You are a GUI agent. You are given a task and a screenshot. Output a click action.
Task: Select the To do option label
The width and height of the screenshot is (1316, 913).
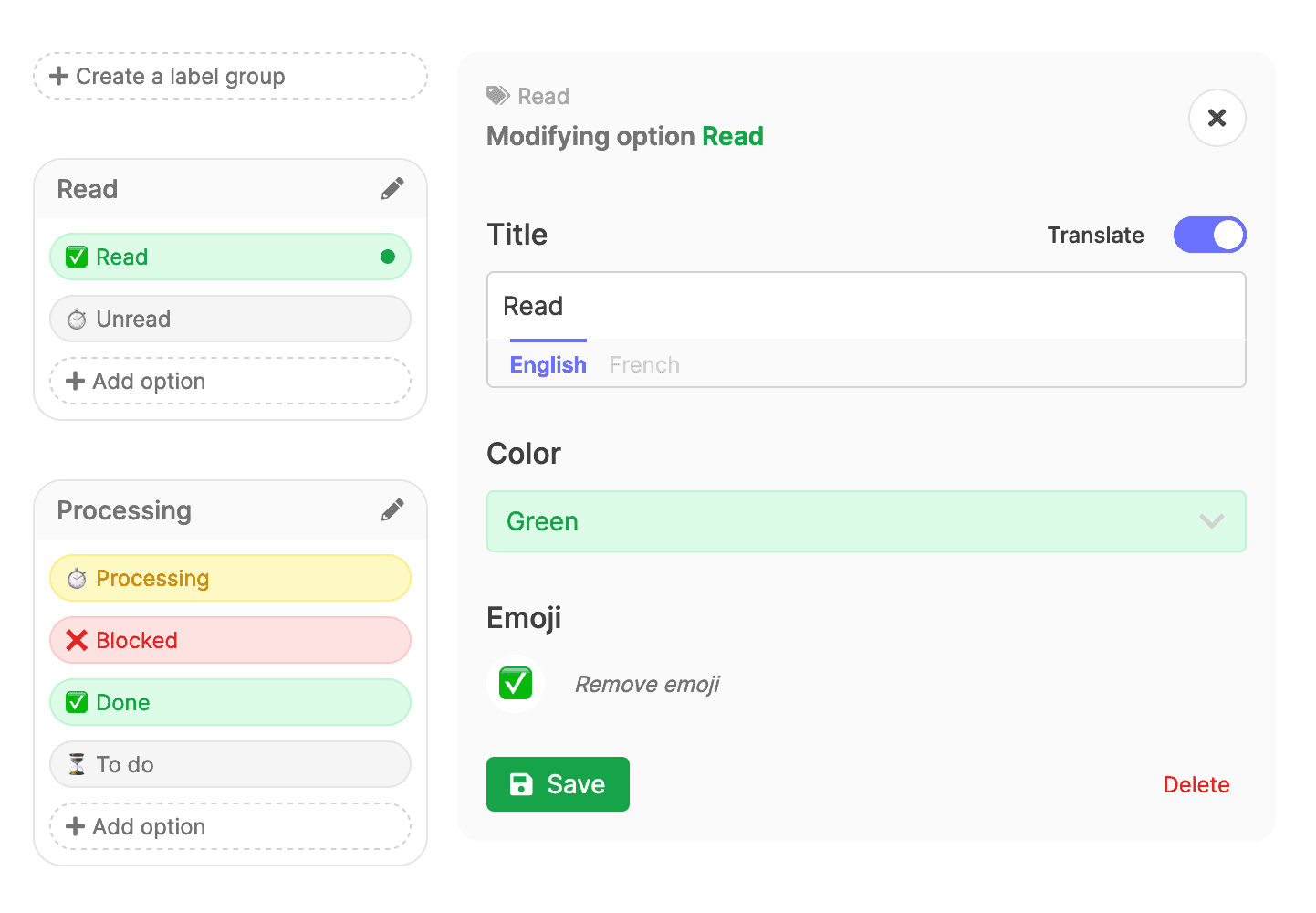point(230,764)
